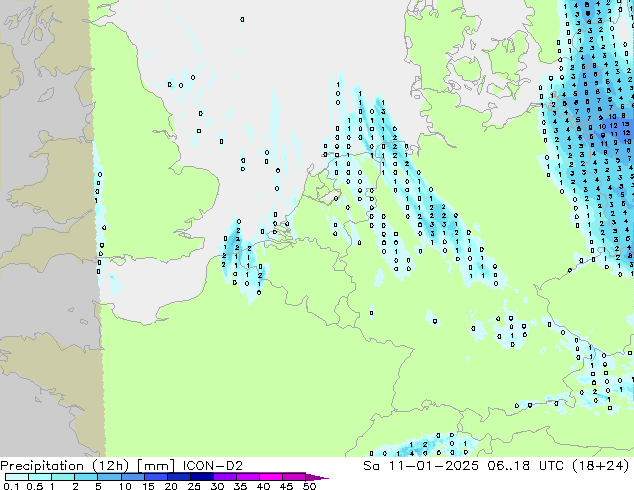Image resolution: width=634 pixels, height=490 pixels.
Task: Select the 45–50 mm legend color box
Action: pos(294,477)
